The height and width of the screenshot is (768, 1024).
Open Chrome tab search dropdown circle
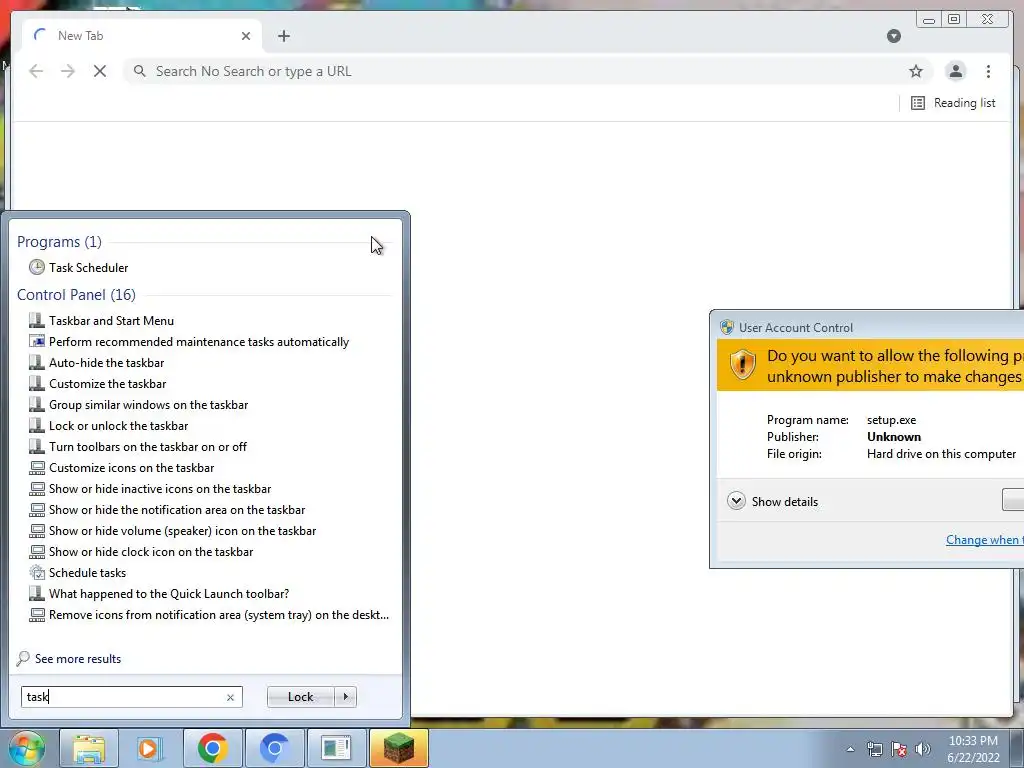(x=894, y=36)
